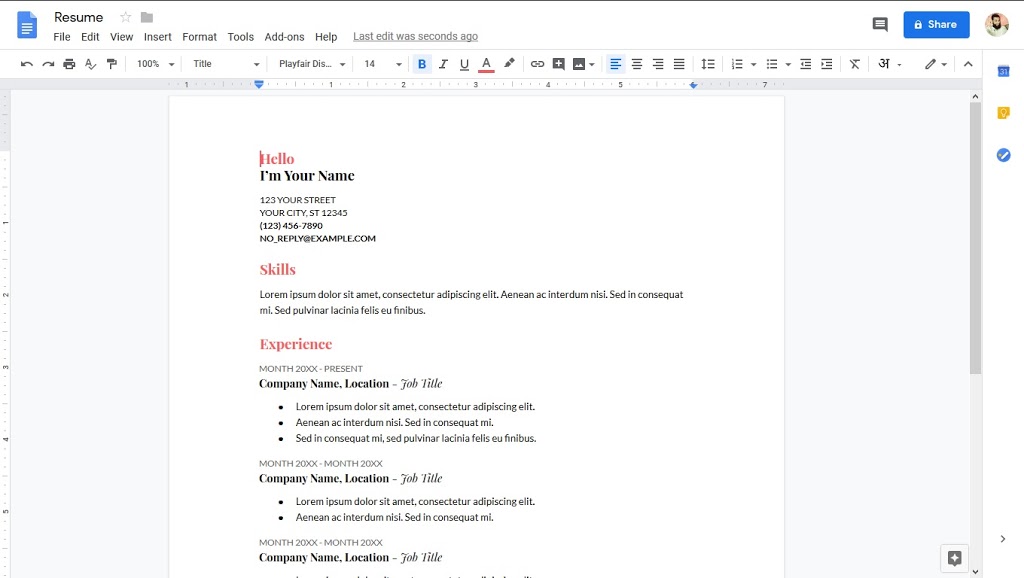The height and width of the screenshot is (578, 1024).
Task: Open the input tools language dropdown
Action: [889, 64]
